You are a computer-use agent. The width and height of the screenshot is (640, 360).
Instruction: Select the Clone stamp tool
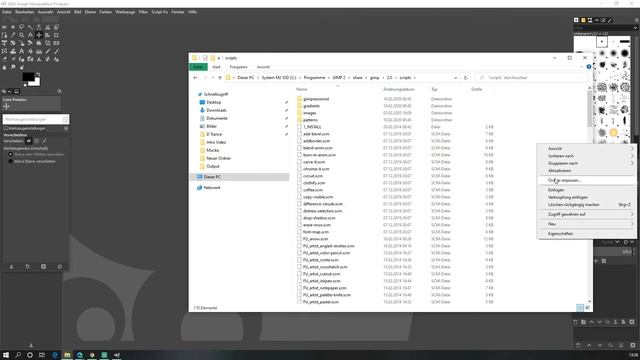(x=39, y=59)
